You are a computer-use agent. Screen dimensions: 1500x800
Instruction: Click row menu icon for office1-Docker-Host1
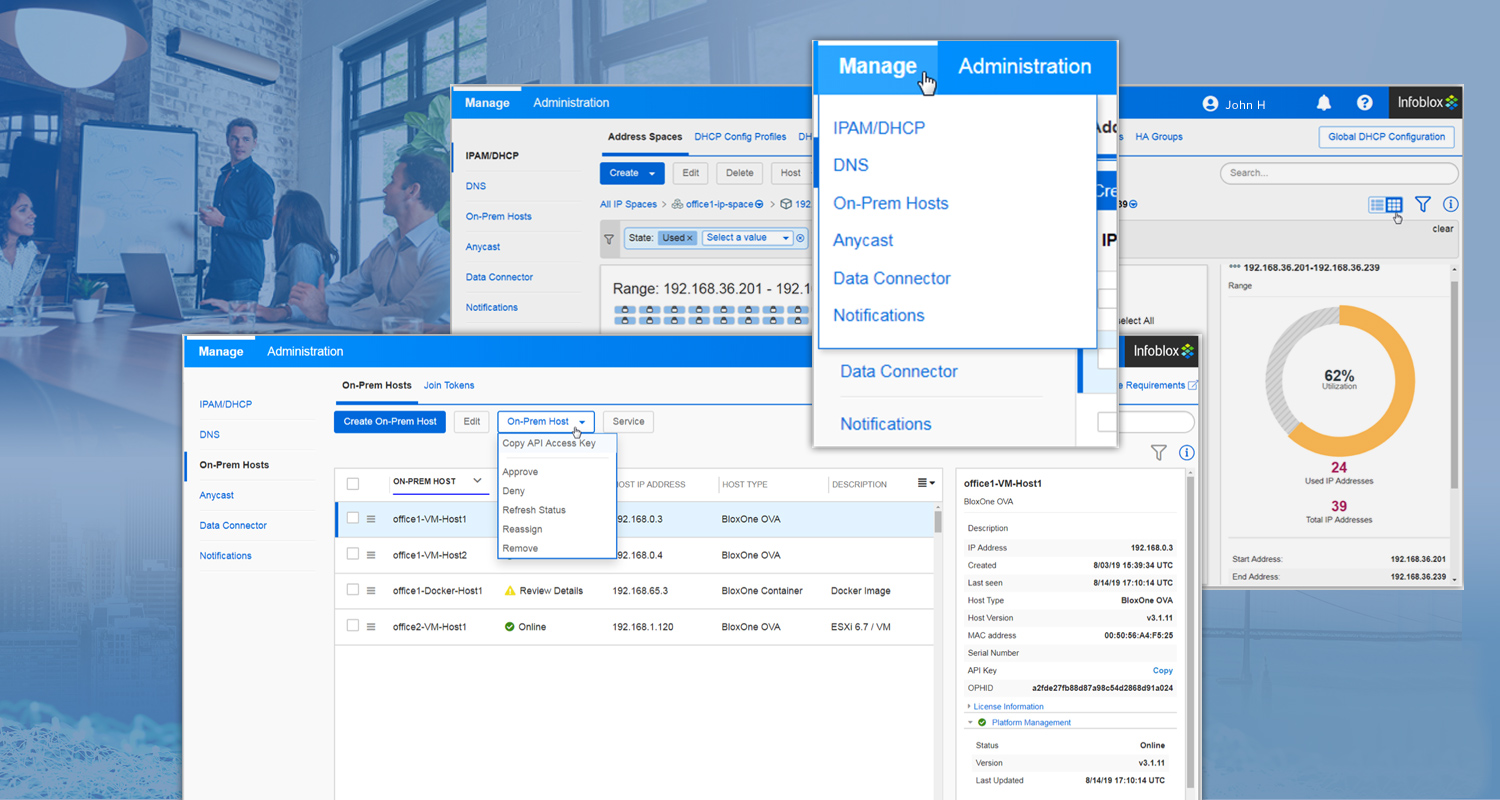pos(371,591)
